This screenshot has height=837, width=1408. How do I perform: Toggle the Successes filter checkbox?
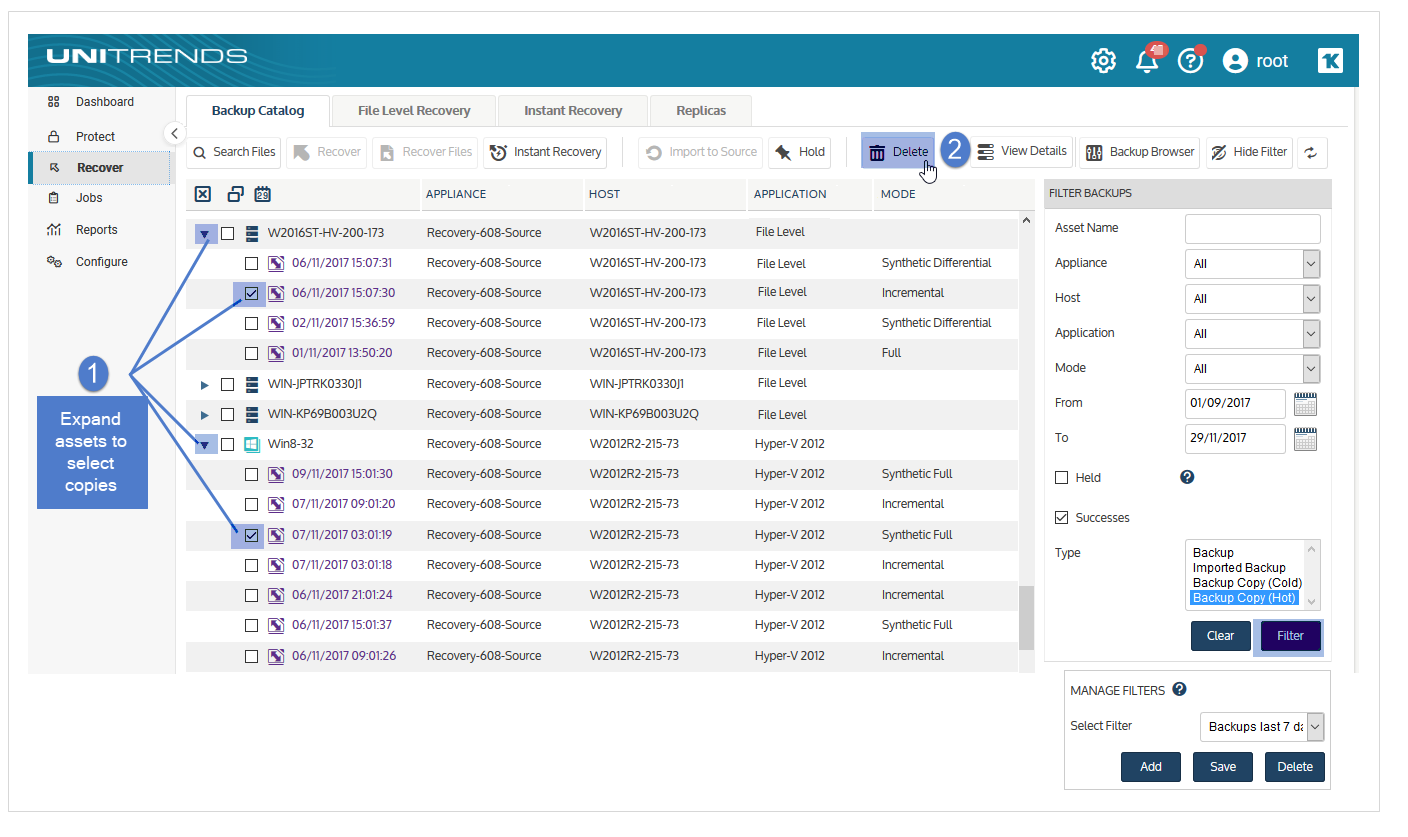coord(1062,518)
